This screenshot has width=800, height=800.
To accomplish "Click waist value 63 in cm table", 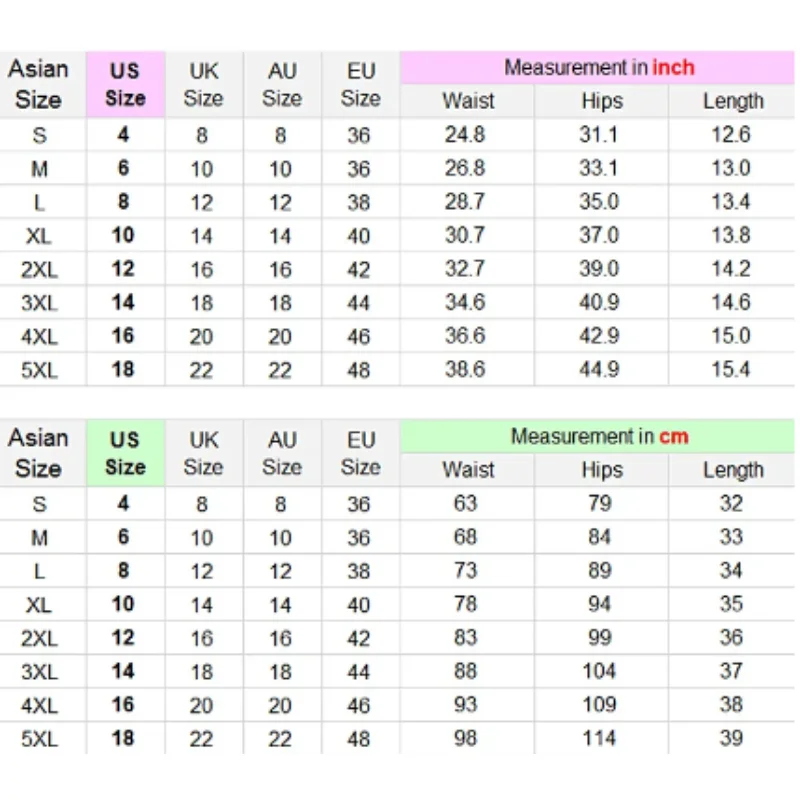I will point(465,503).
